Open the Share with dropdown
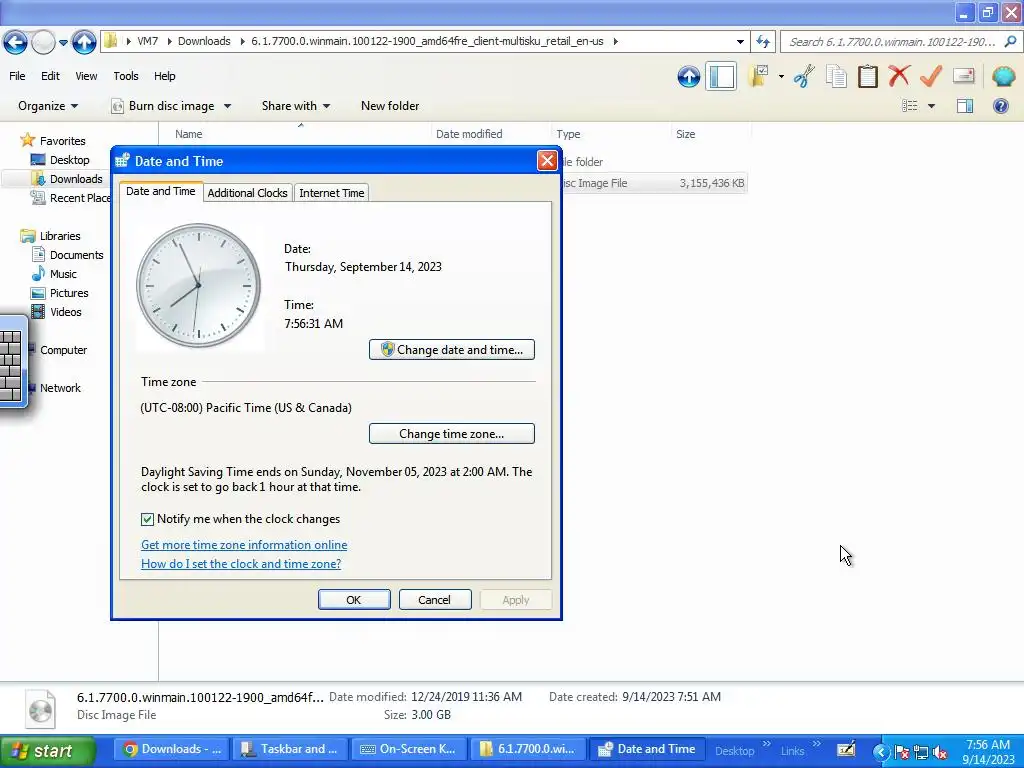The width and height of the screenshot is (1024, 768). coord(296,106)
